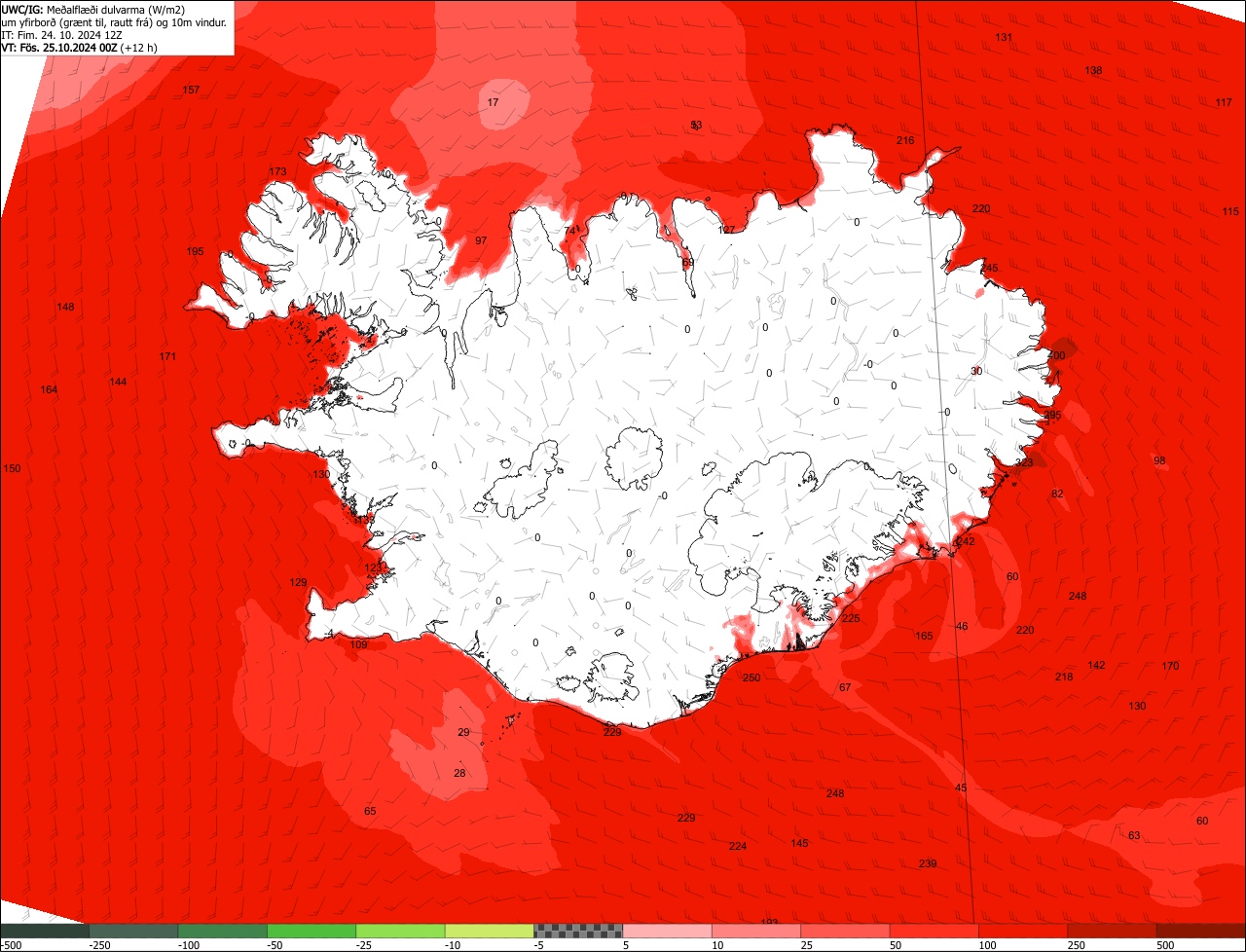Click the pale pink legend swatch (5 to 10)
Image resolution: width=1246 pixels, height=952 pixels.
pos(668,931)
